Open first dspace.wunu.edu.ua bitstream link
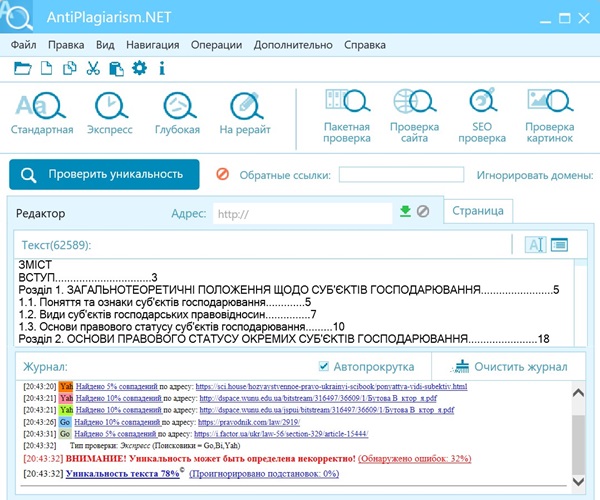This screenshot has height=500, width=600. tap(318, 398)
